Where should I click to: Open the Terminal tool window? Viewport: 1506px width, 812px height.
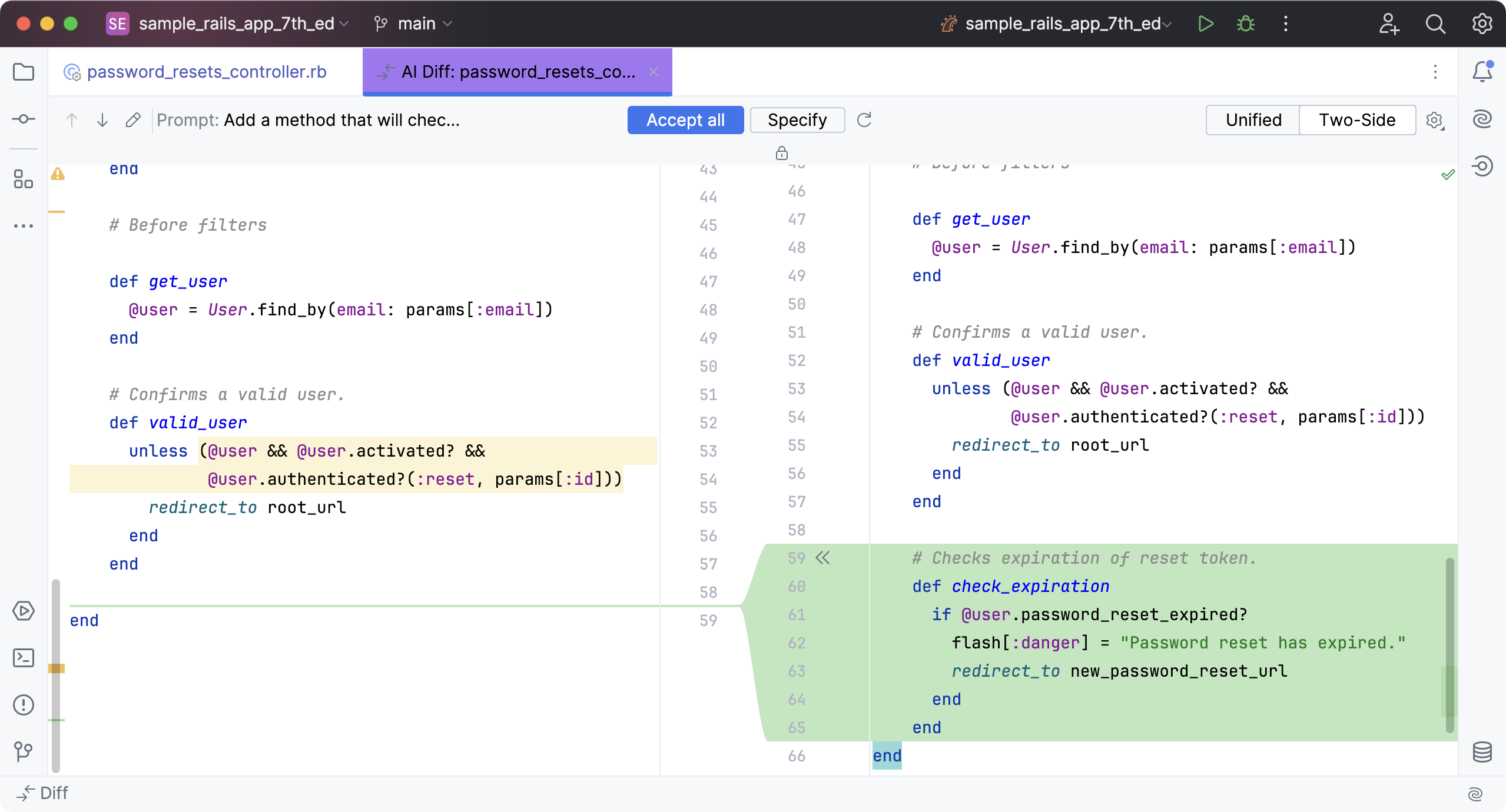pyautogui.click(x=24, y=658)
